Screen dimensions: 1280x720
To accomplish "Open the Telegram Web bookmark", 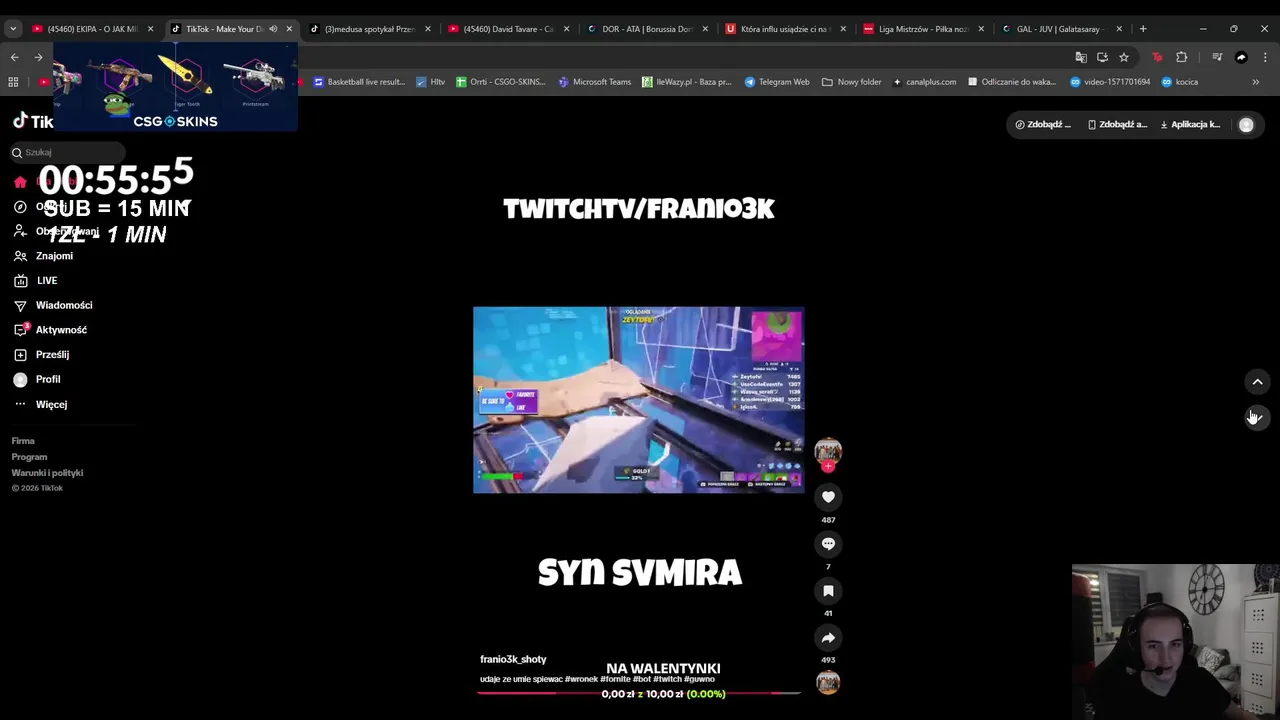I will coord(777,82).
